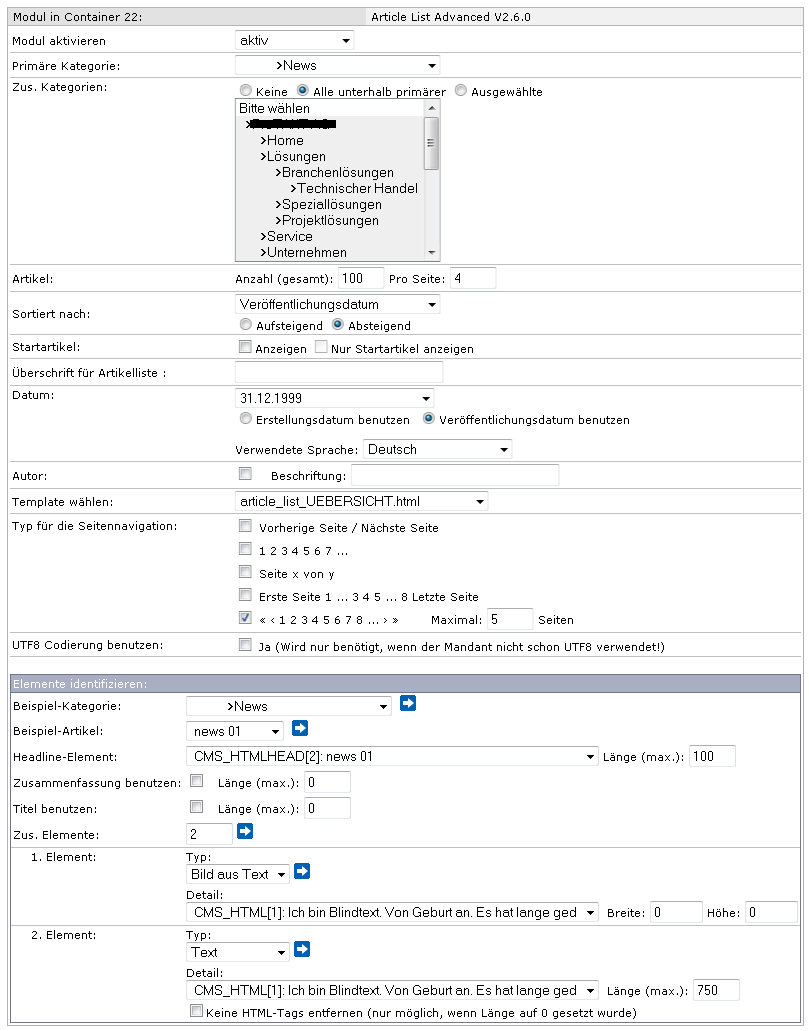Image resolution: width=809 pixels, height=1031 pixels.
Task: Expand the Sortiert nach dropdown
Action: click(x=336, y=304)
